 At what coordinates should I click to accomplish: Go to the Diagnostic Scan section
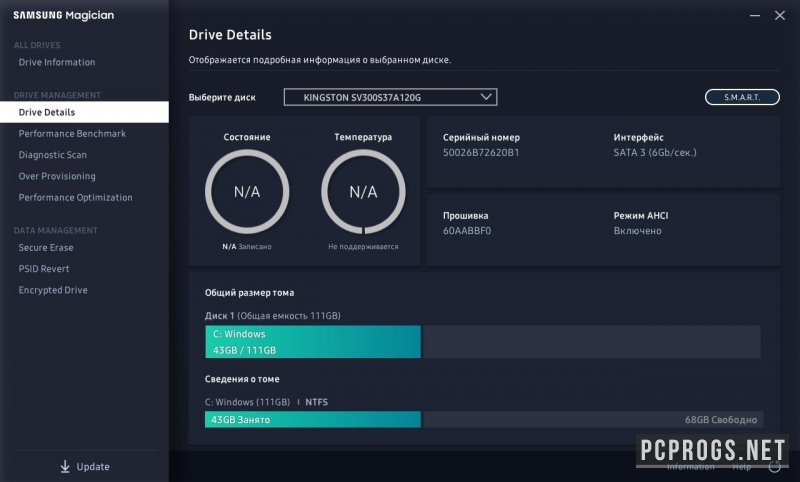(52, 155)
